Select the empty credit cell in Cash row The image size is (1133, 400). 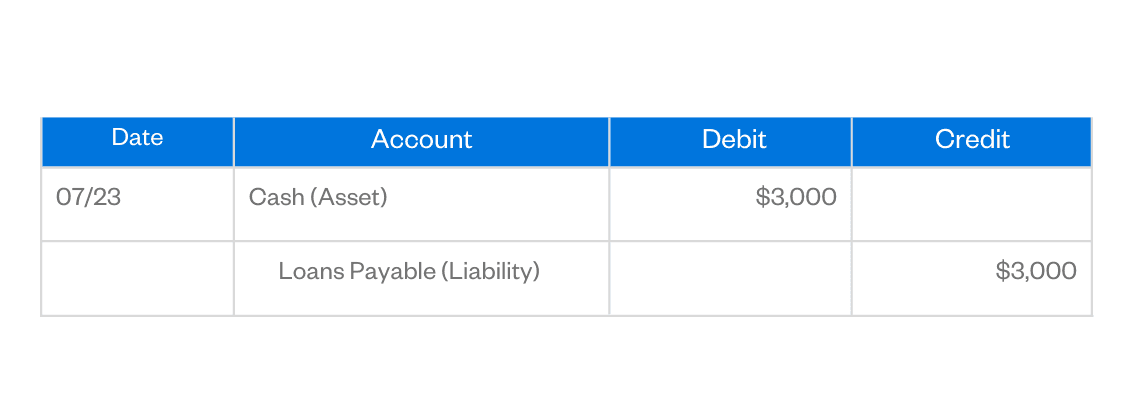pos(971,204)
